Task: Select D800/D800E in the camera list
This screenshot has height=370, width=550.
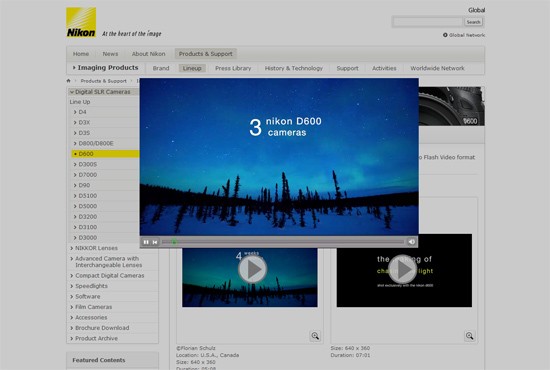Action: pyautogui.click(x=96, y=143)
